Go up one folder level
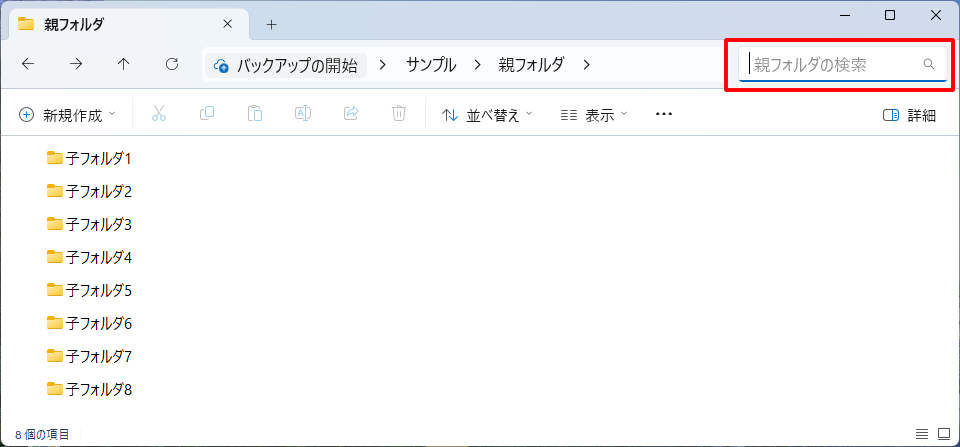 click(x=124, y=64)
